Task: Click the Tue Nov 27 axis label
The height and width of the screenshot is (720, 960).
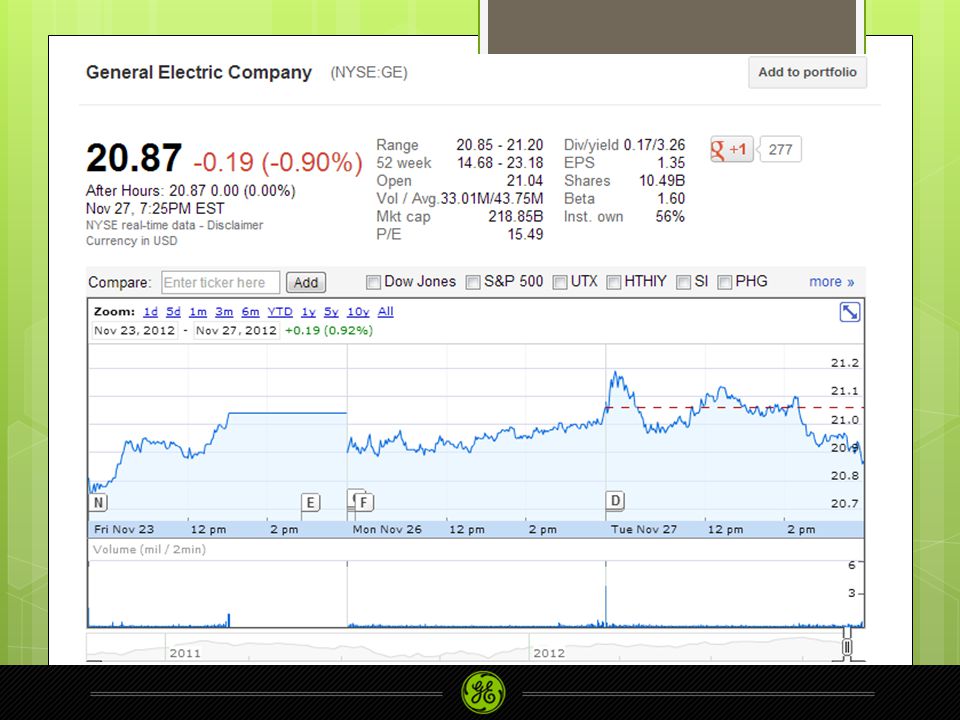Action: click(x=643, y=529)
